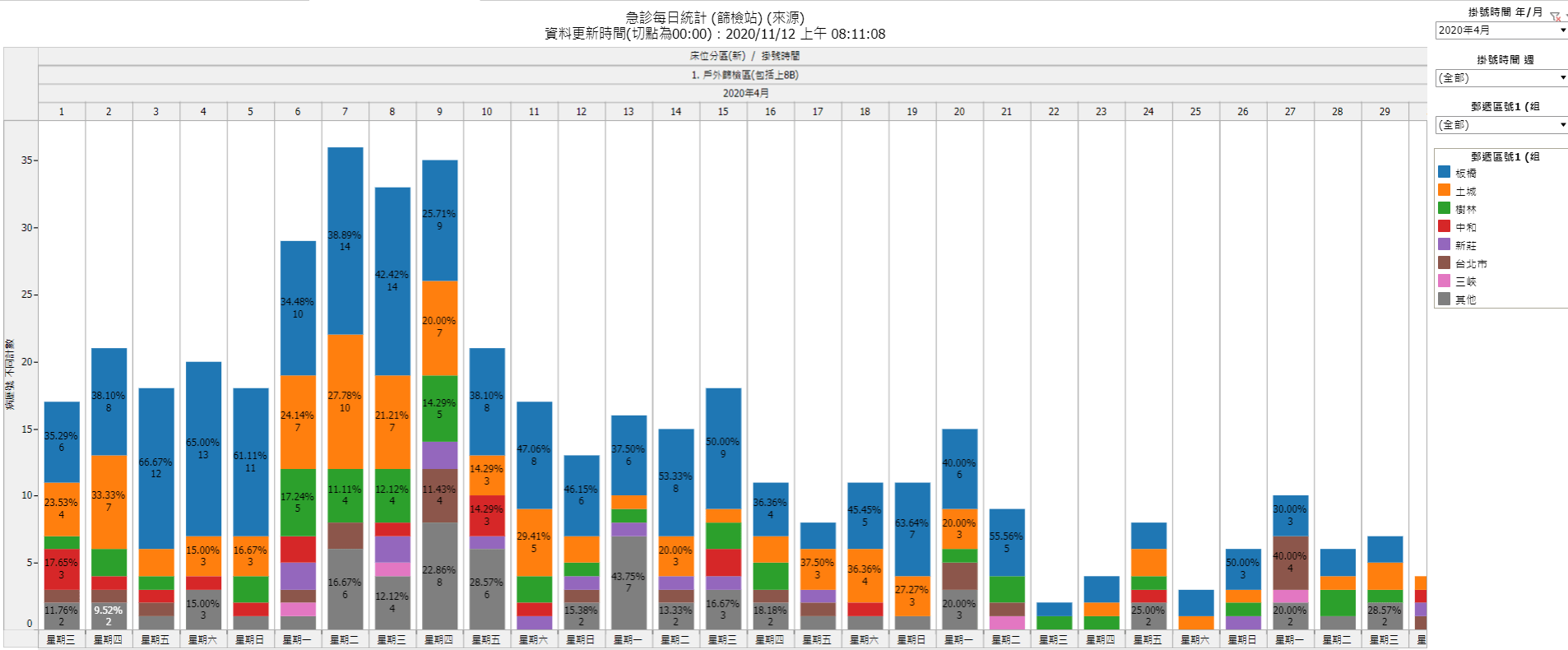1568x650 pixels.
Task: Select the gray 其他 legend swatch
Action: point(1444,299)
